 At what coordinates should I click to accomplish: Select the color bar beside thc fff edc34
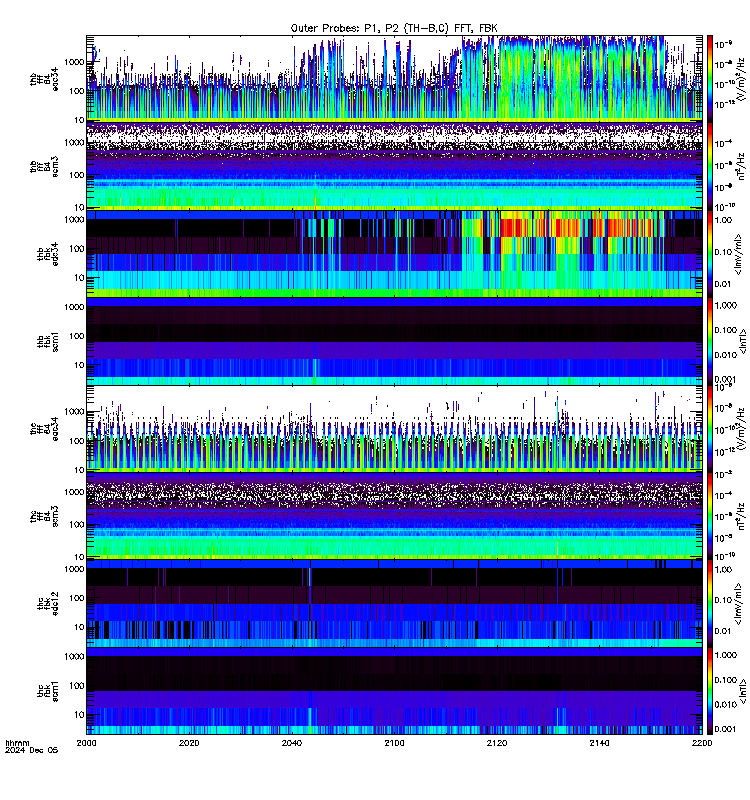pos(710,429)
